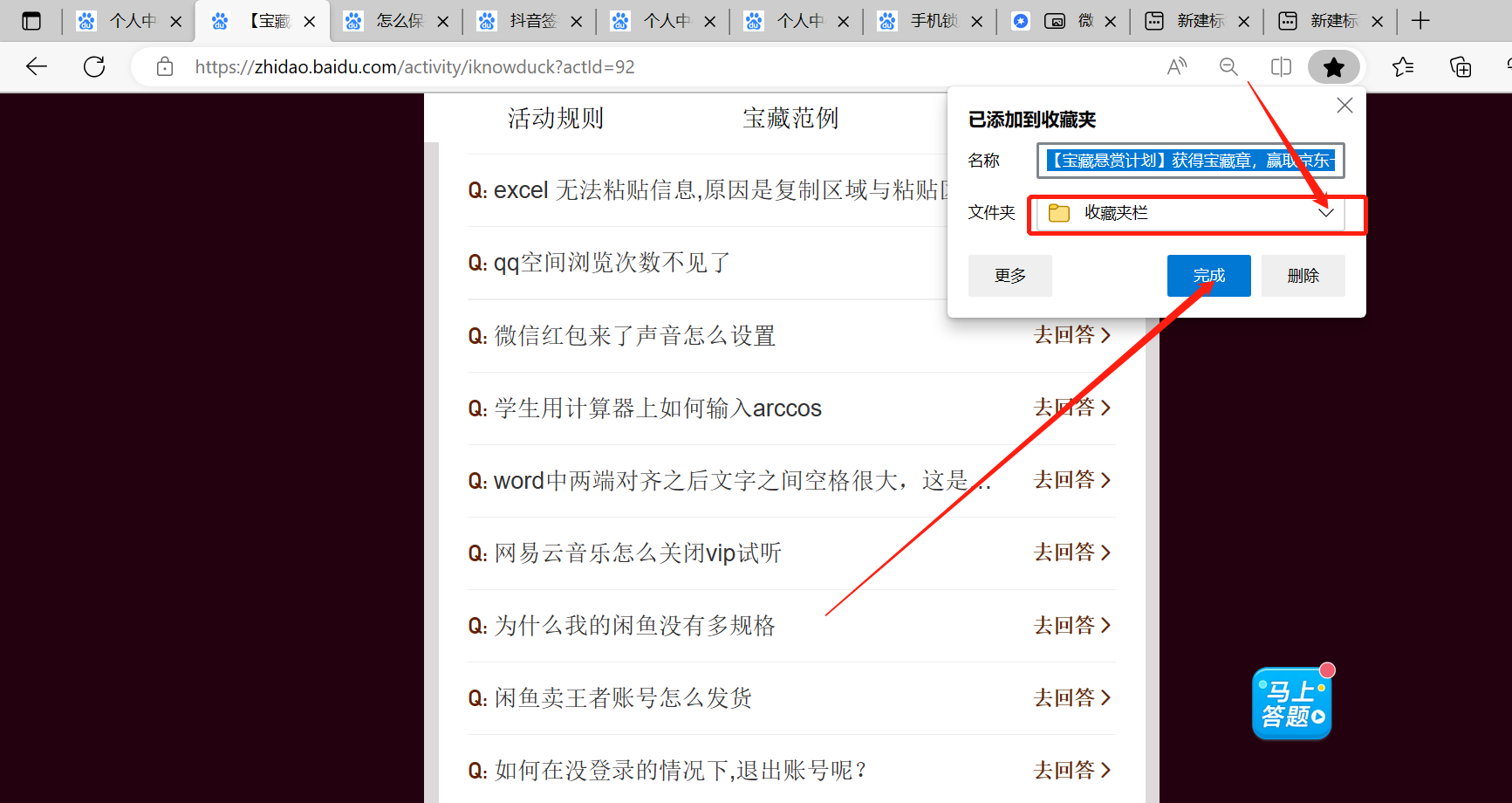The width and height of the screenshot is (1512, 803).
Task: Open the Collections icon
Action: tap(1461, 66)
